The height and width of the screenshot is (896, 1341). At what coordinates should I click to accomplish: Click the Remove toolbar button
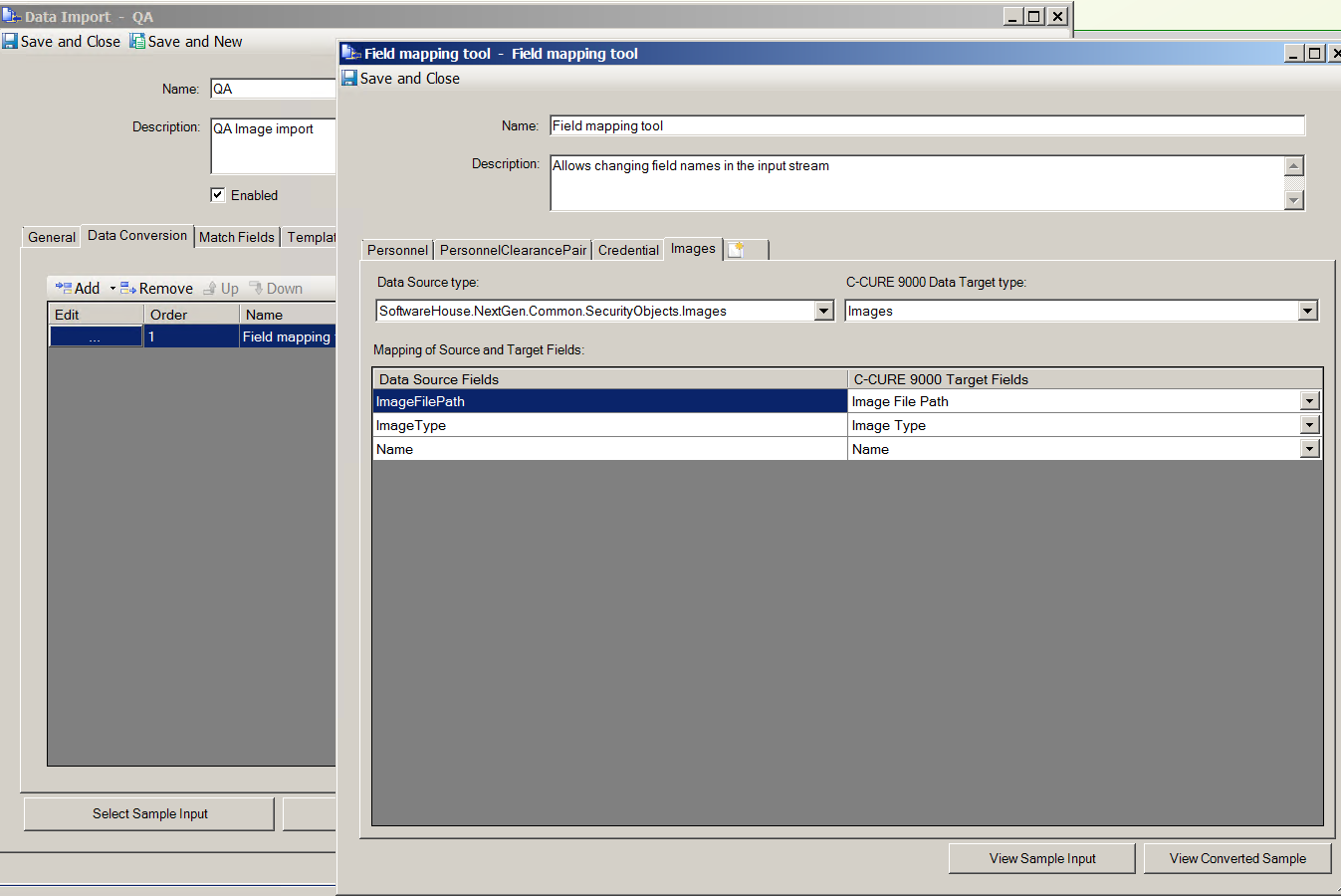[x=156, y=289]
